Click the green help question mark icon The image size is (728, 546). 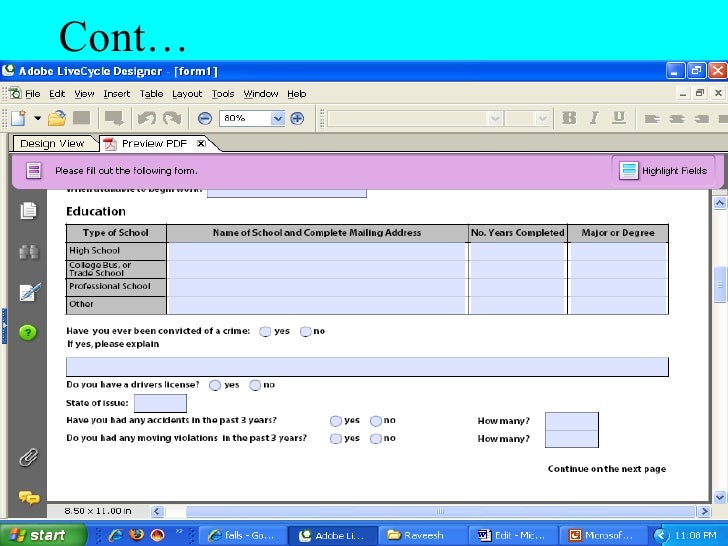point(28,333)
